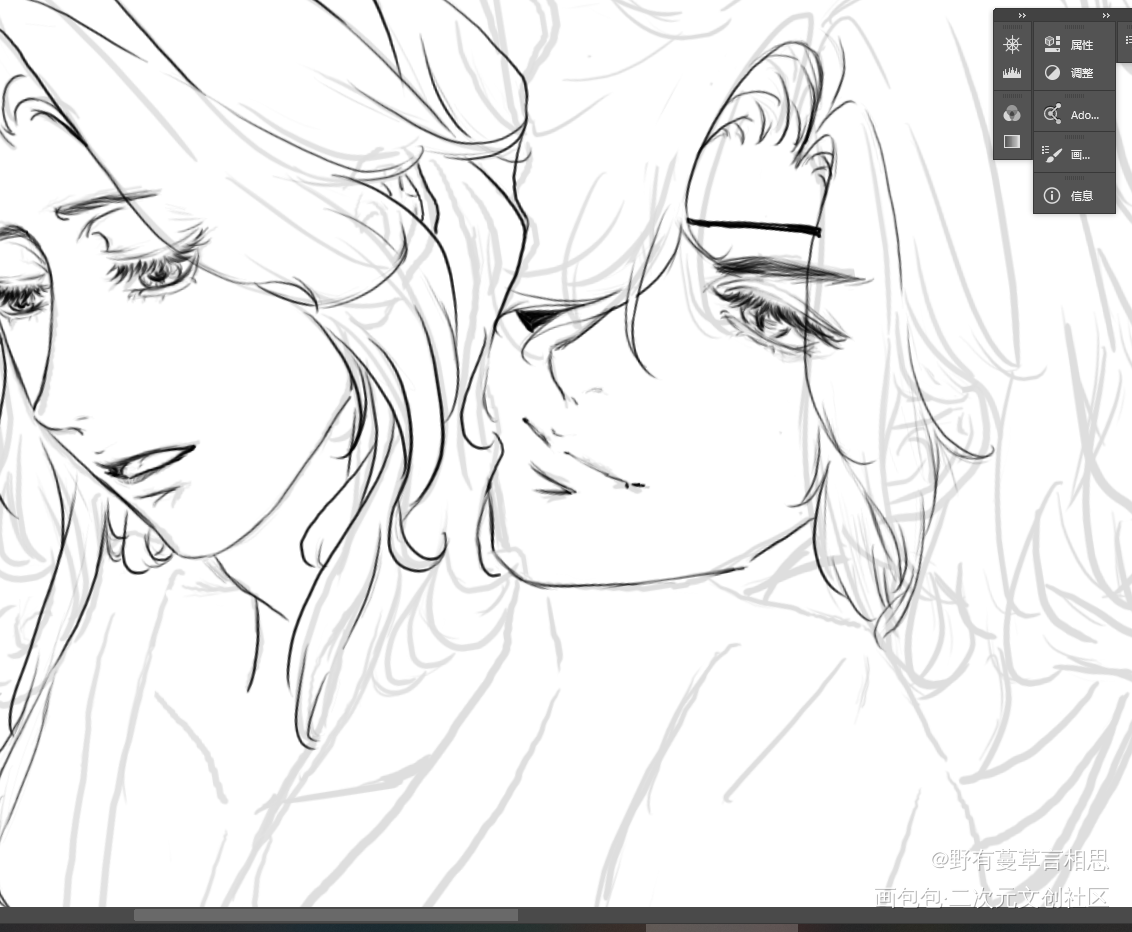The height and width of the screenshot is (932, 1132).
Task: Expand the 属性 dock column via double arrow
Action: coord(1105,16)
